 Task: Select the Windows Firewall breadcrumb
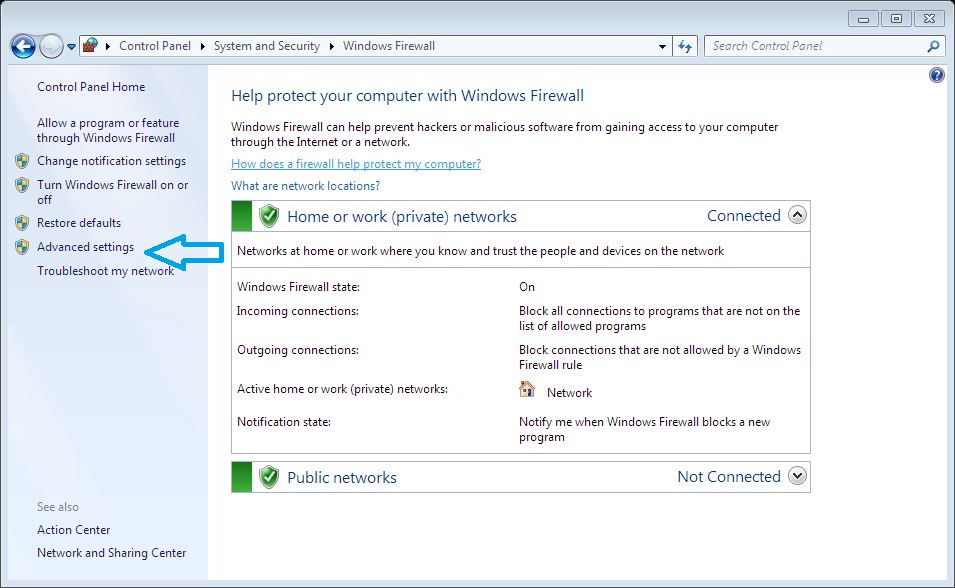pos(389,46)
